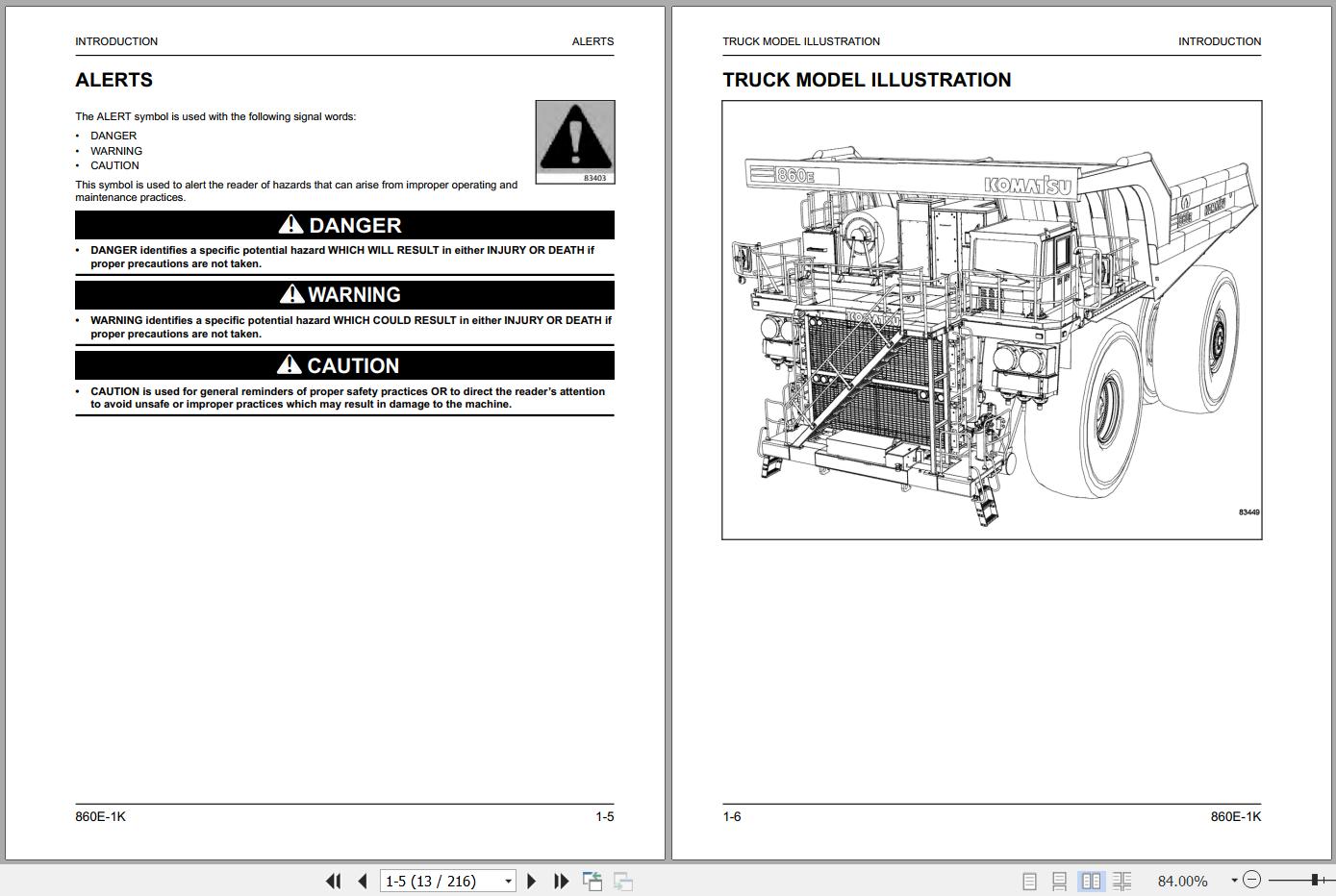Click the ALERTS heading
The image size is (1336, 896).
113,80
